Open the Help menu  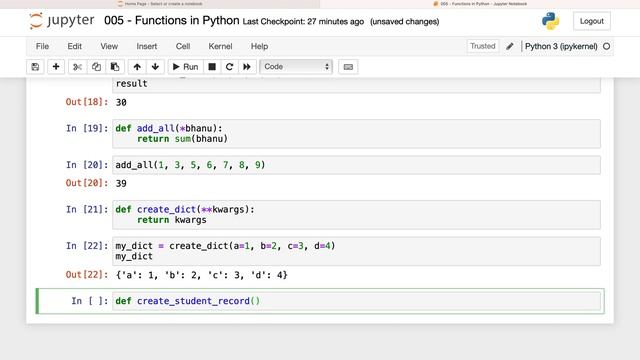pyautogui.click(x=259, y=46)
